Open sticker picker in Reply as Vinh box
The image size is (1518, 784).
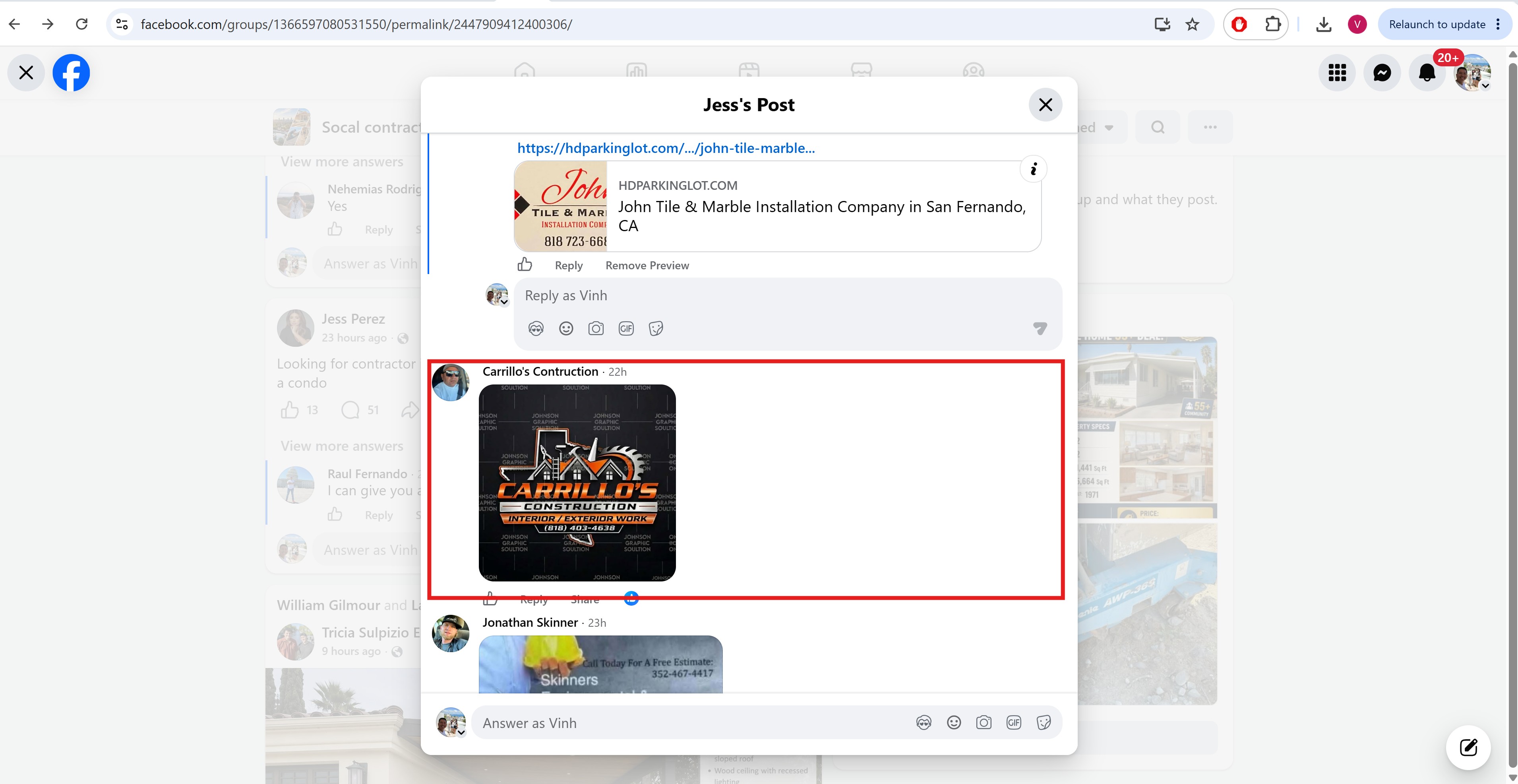pos(656,329)
